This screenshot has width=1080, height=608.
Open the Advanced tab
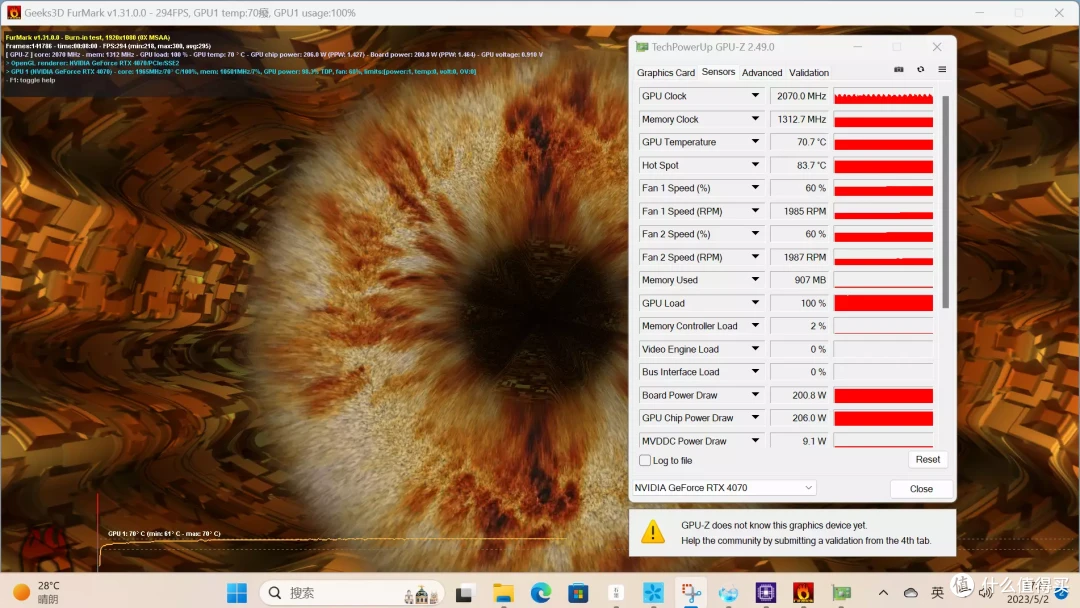[x=762, y=72]
